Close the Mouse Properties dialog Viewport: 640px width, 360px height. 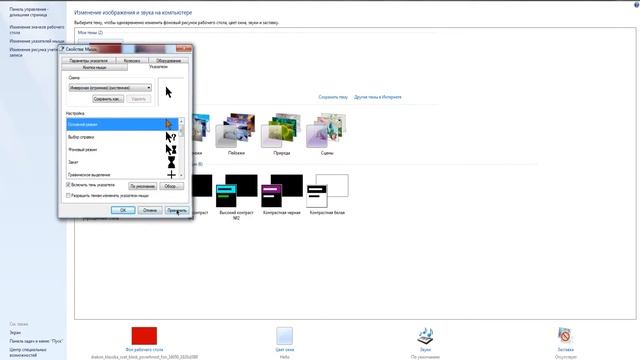[184, 49]
